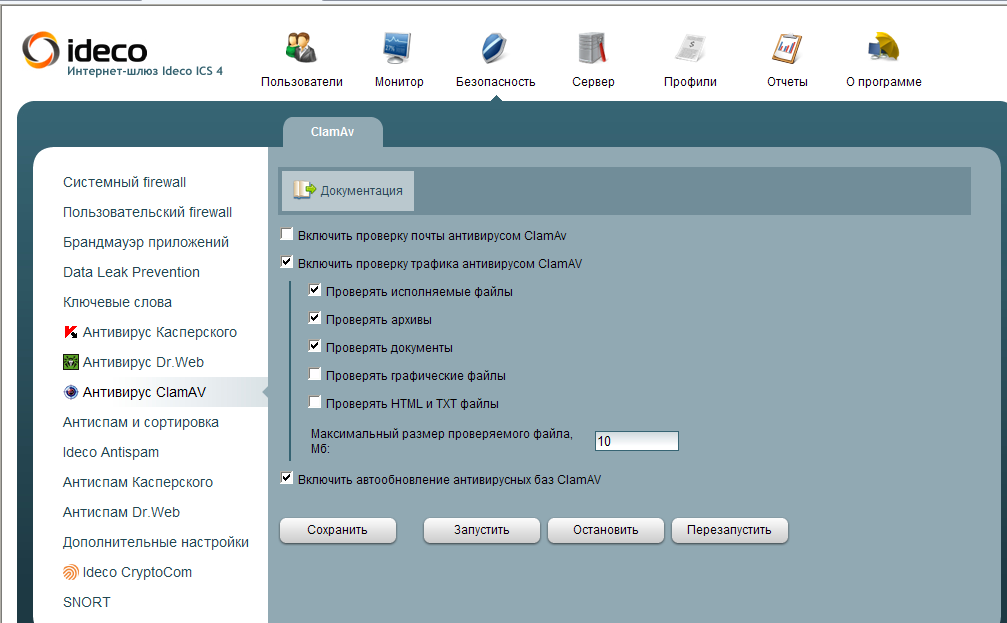Screen dimensions: 1007x623
Task: Enable Проверять HTML и TXT файлы
Action: point(315,402)
